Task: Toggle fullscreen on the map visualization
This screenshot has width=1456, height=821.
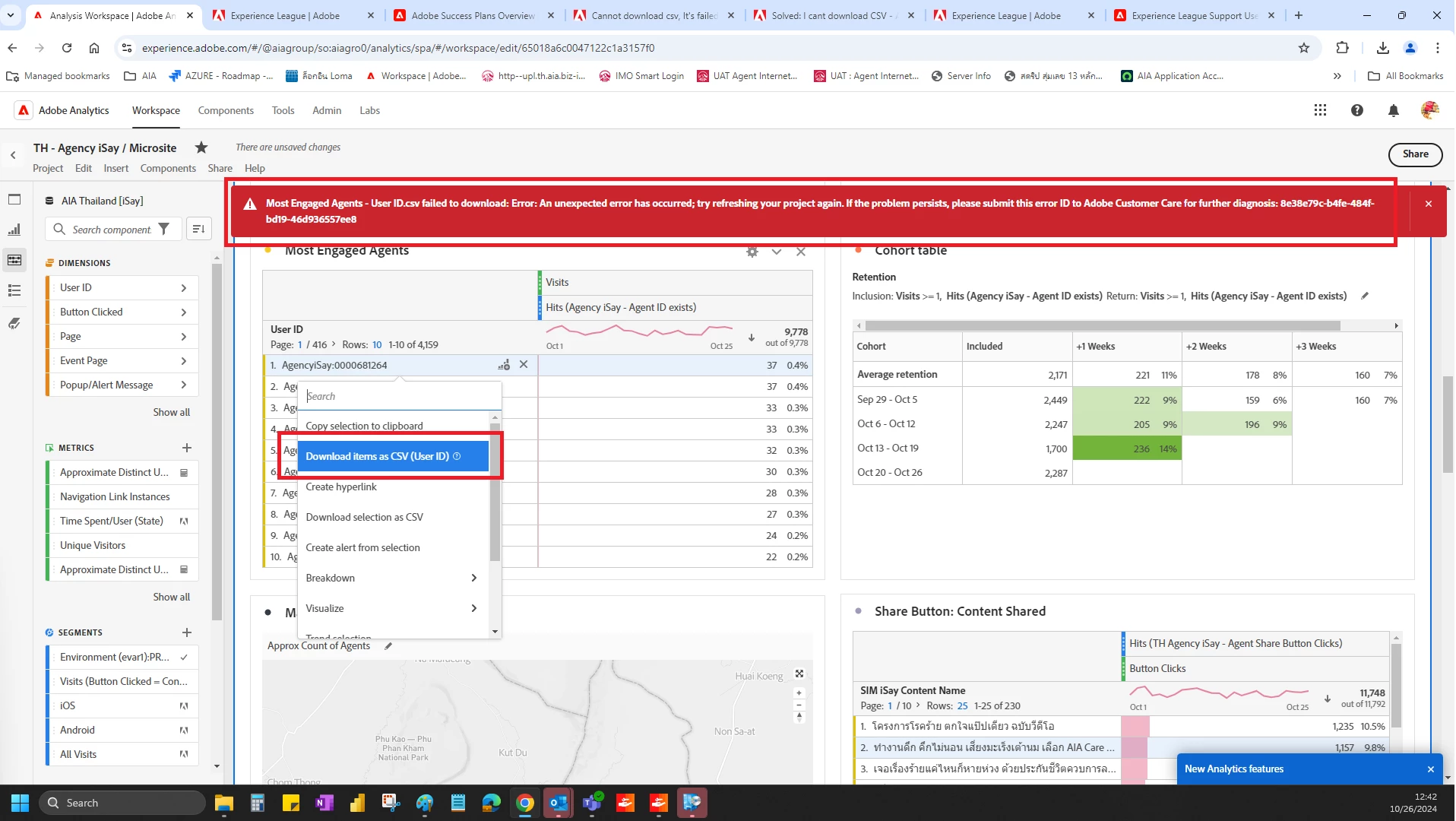Action: tap(799, 674)
